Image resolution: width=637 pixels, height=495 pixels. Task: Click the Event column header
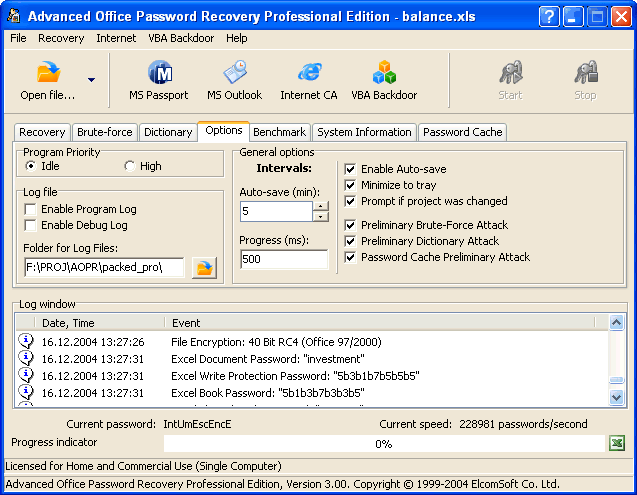click(380, 323)
